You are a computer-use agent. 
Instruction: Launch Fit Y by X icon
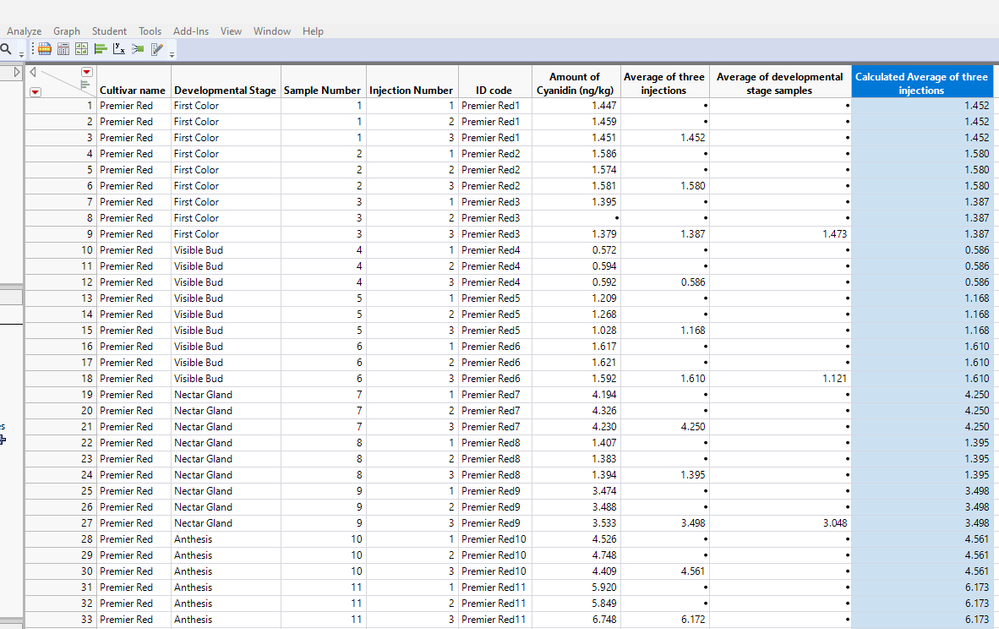pos(119,48)
